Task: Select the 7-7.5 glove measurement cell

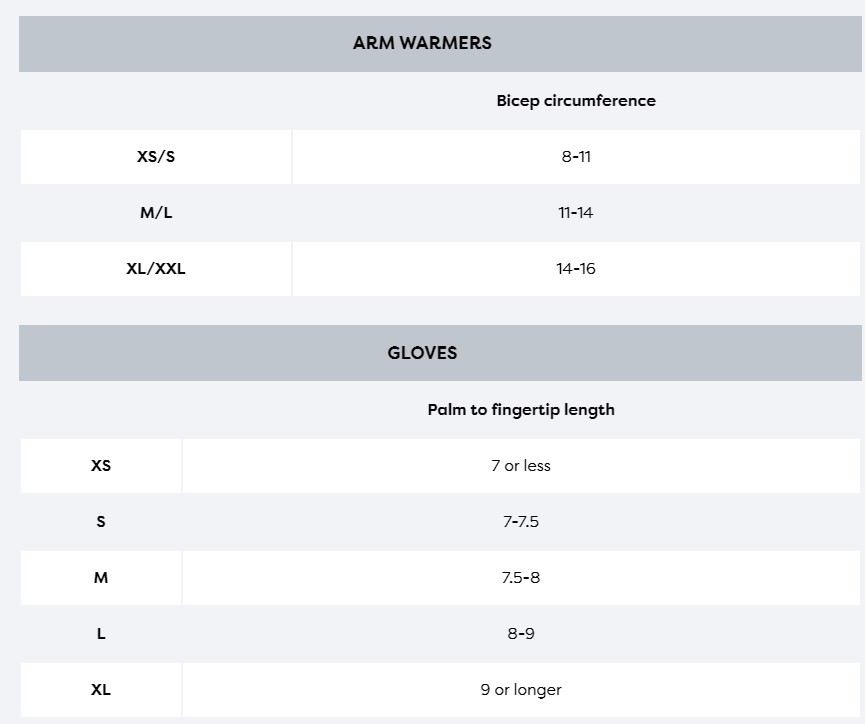Action: (x=521, y=521)
